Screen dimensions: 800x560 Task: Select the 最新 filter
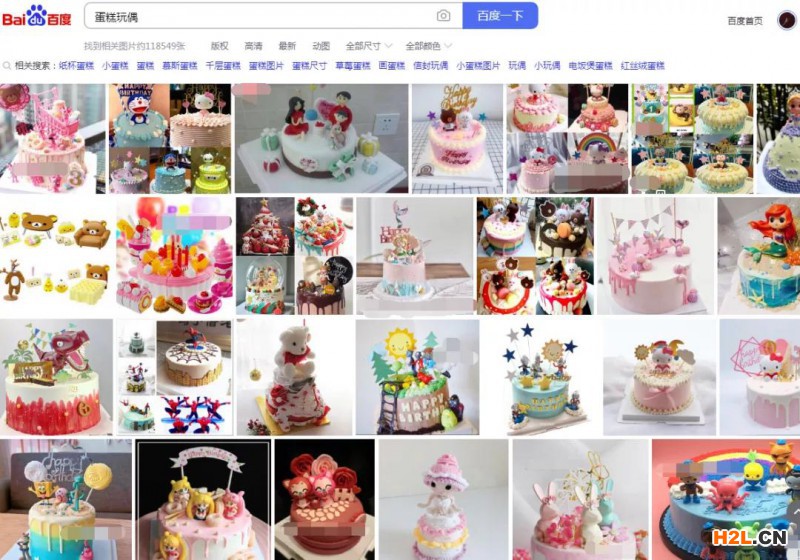(287, 46)
